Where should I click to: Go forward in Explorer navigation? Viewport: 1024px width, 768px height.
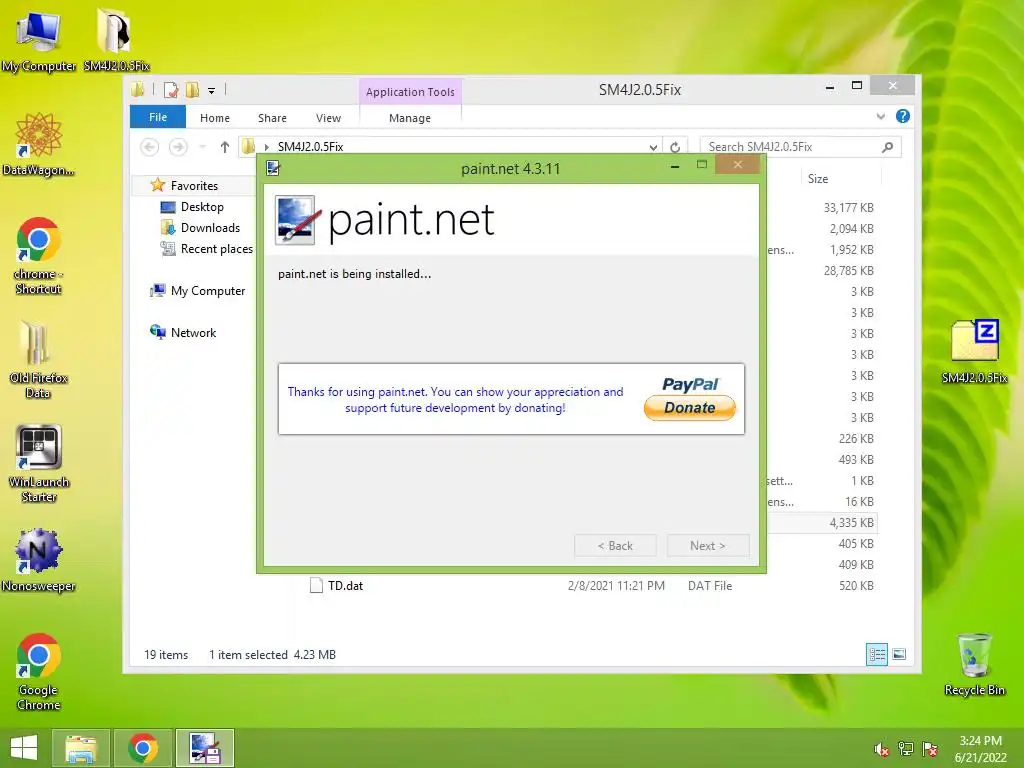point(178,147)
